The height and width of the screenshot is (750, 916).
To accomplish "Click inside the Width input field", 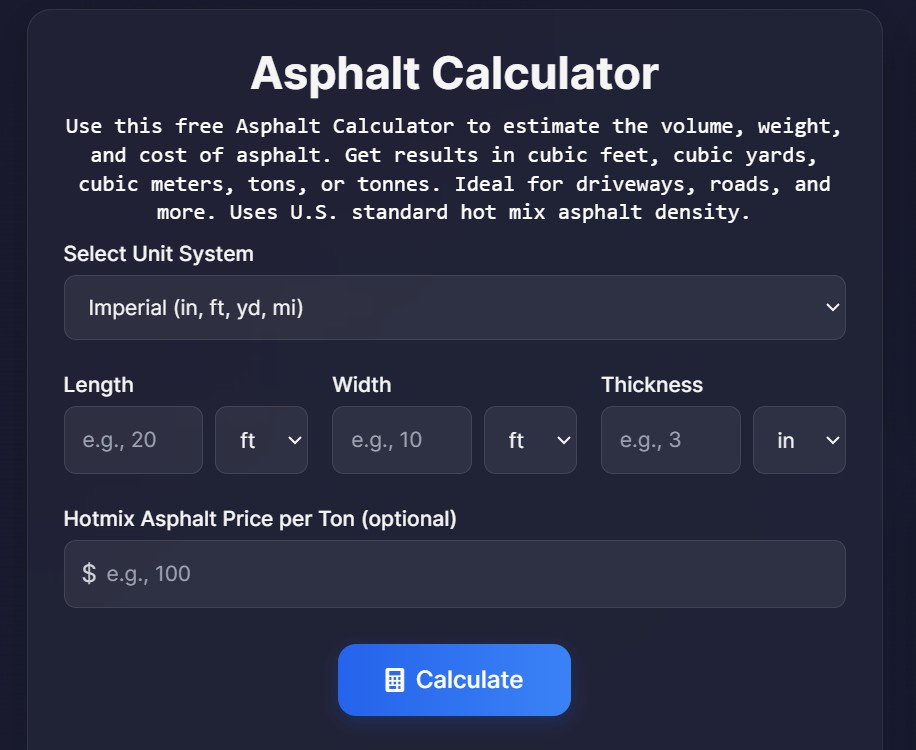I will [401, 440].
